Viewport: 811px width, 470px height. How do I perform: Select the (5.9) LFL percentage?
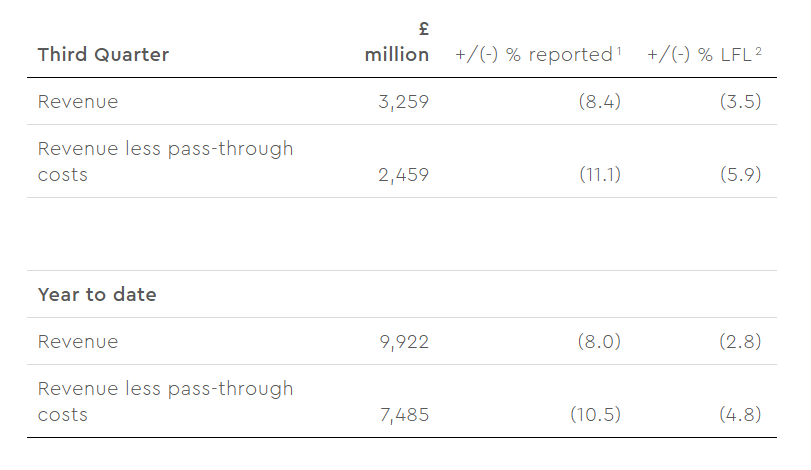point(740,175)
